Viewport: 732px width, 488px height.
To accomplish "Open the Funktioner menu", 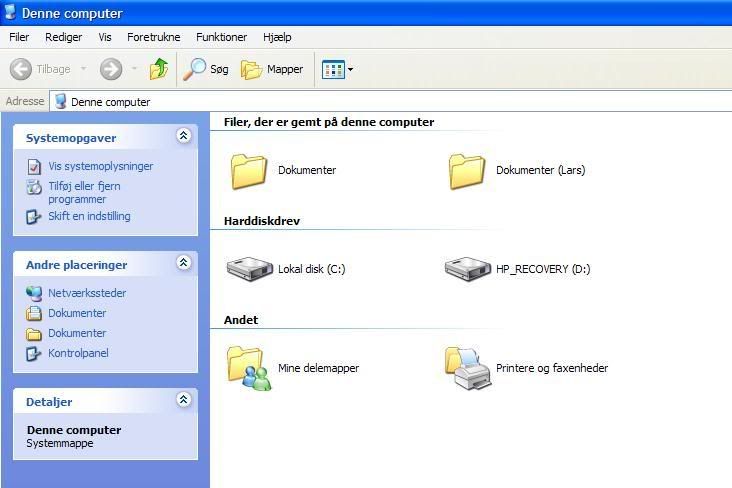I will tap(221, 37).
